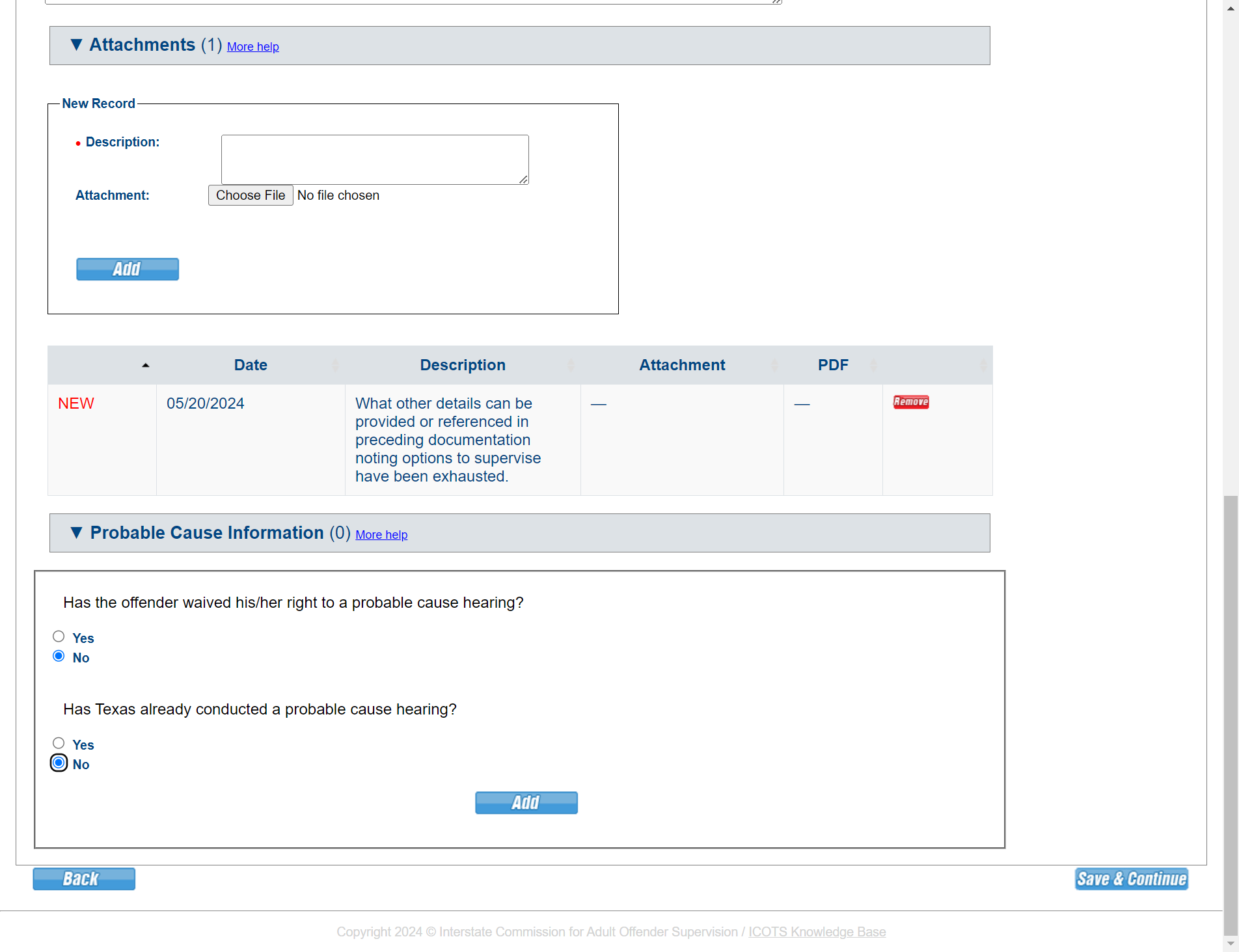Click the scrollbar up arrow
Viewport: 1239px width, 952px height.
[1231, 8]
